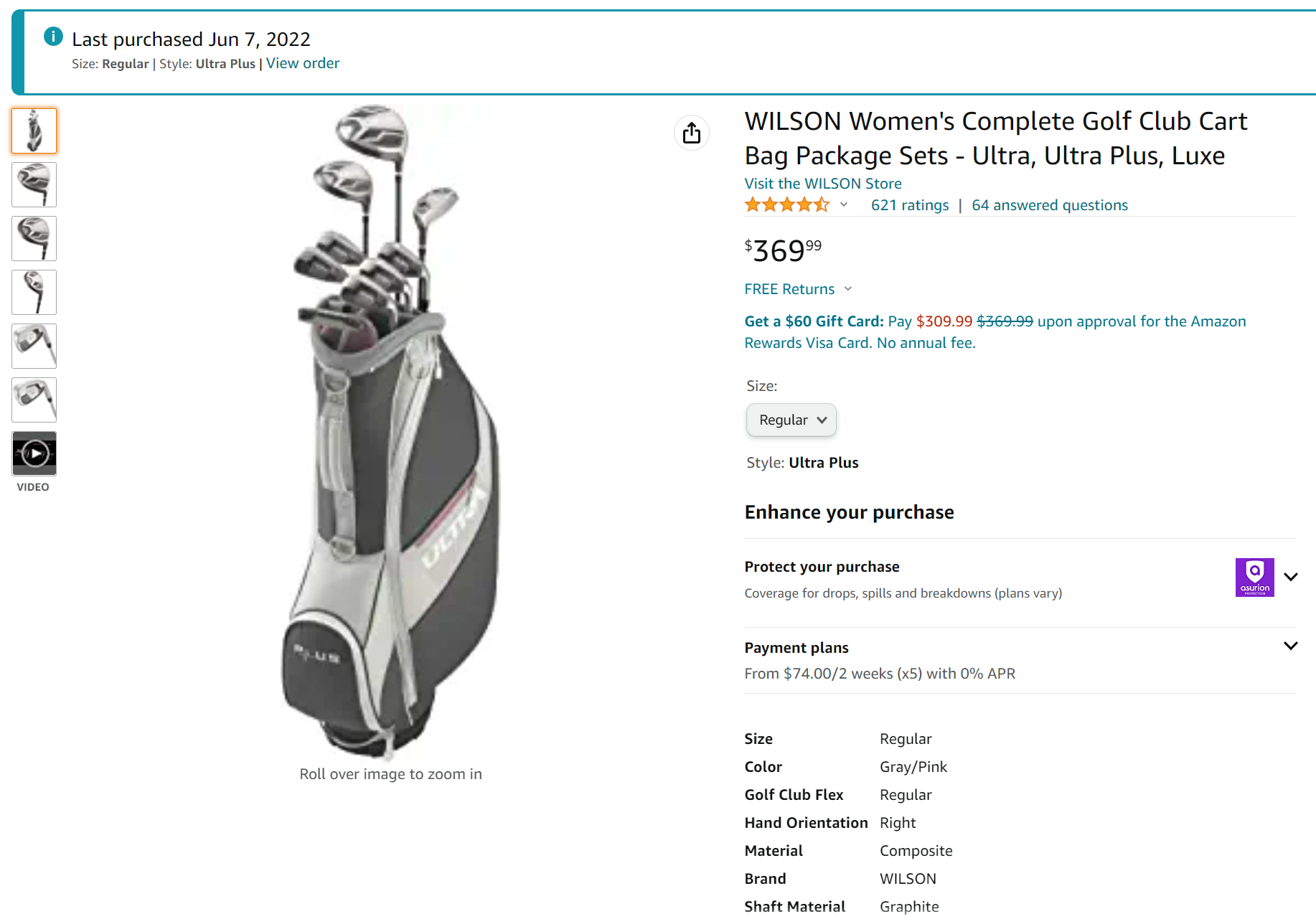
Task: Click the main golf bag product image
Action: (x=391, y=430)
